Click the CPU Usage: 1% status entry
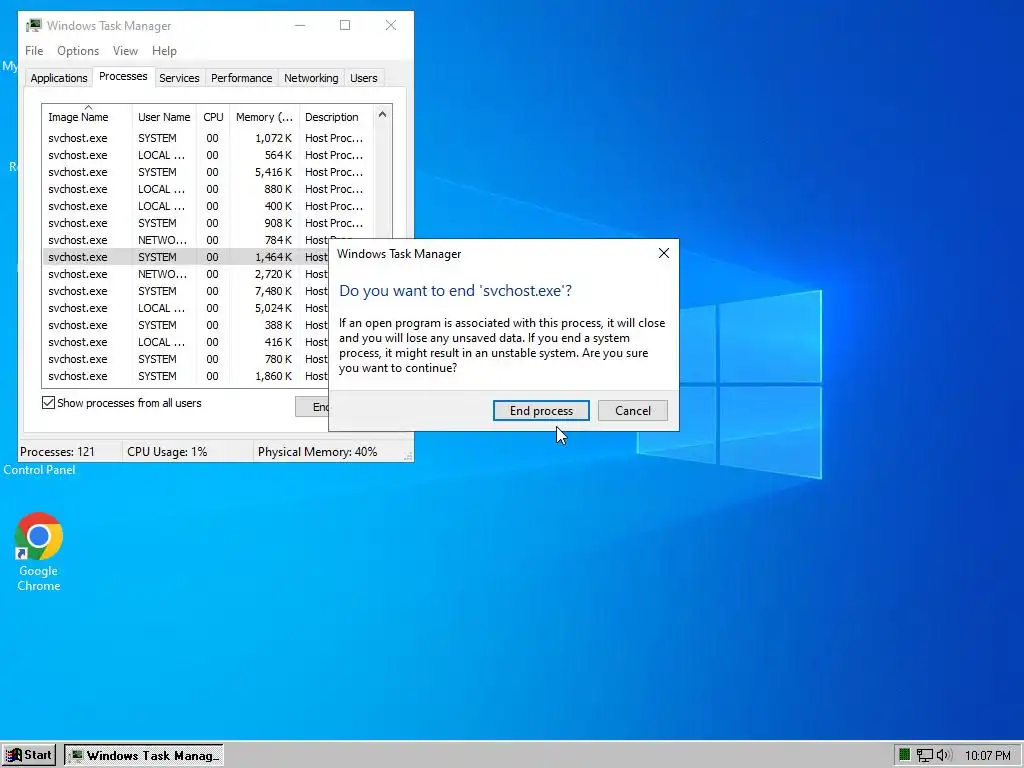 pyautogui.click(x=167, y=451)
